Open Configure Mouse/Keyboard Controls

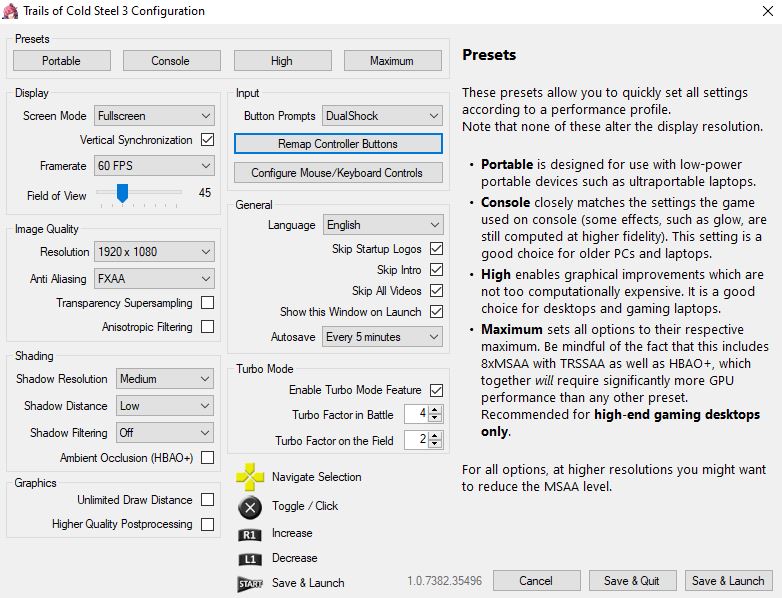(x=338, y=173)
